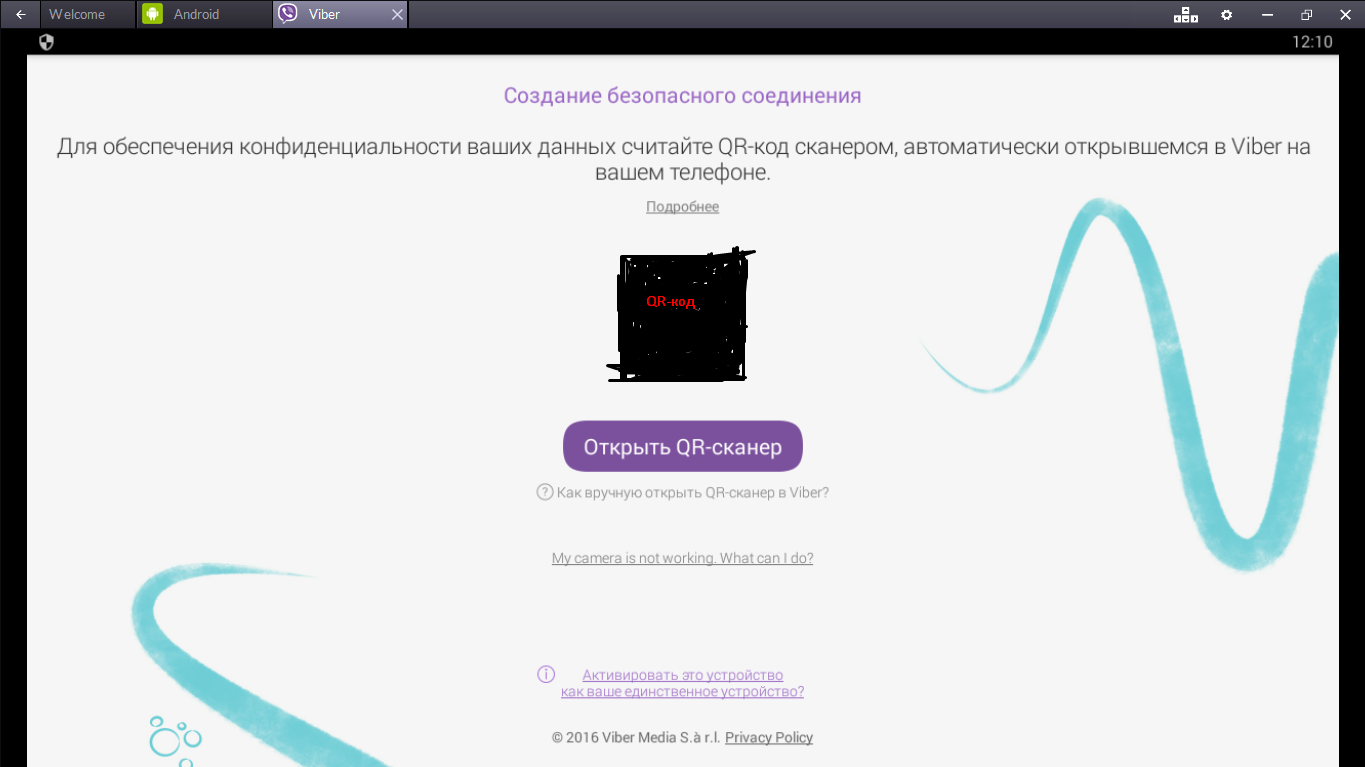
Task: Open Как вручную открыть QR-сканер в Viber link
Action: [x=693, y=492]
